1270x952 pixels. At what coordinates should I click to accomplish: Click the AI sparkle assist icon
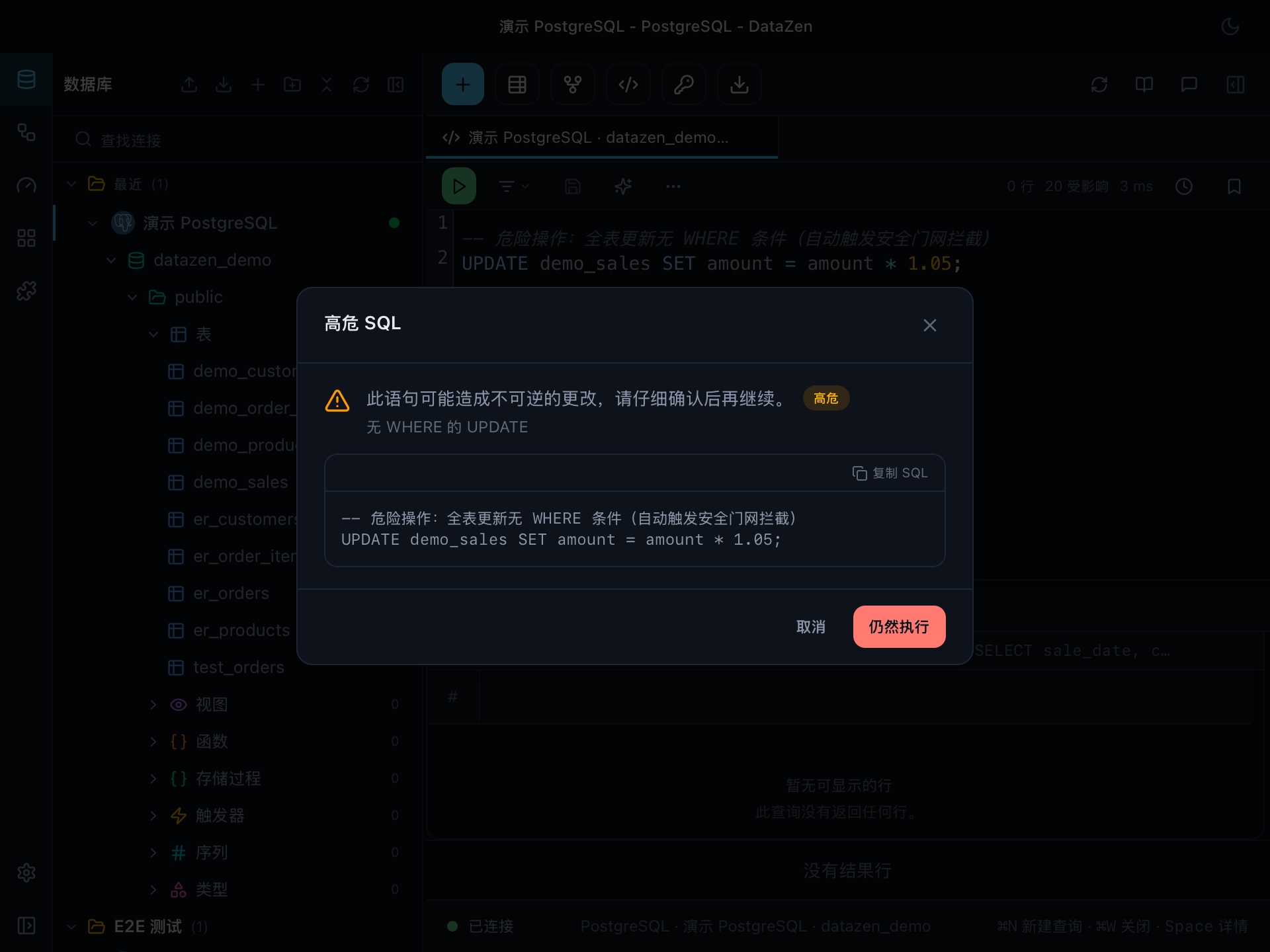[x=623, y=186]
